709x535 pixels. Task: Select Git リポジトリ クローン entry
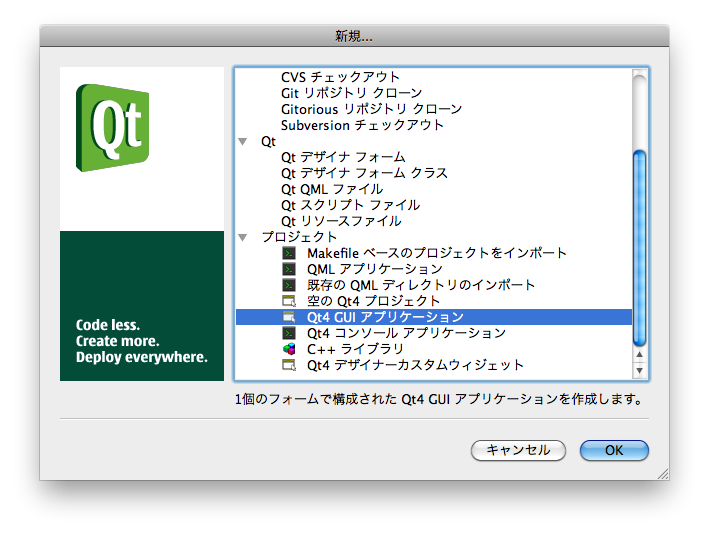351,93
